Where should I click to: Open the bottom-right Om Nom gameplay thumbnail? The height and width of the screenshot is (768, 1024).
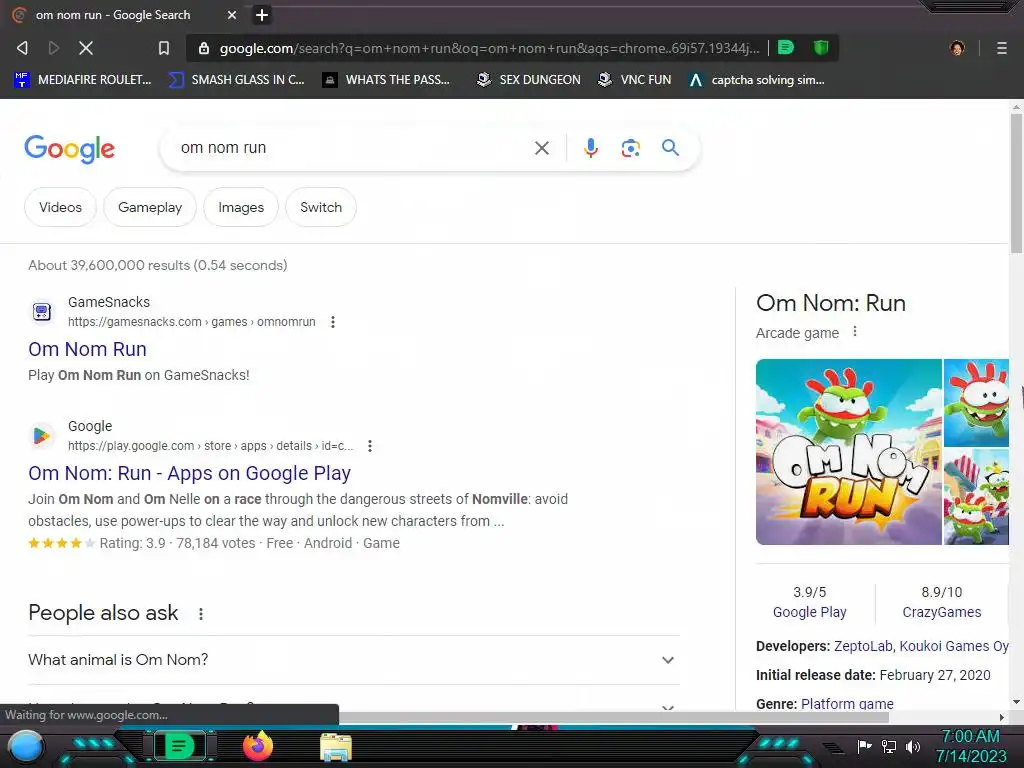976,497
